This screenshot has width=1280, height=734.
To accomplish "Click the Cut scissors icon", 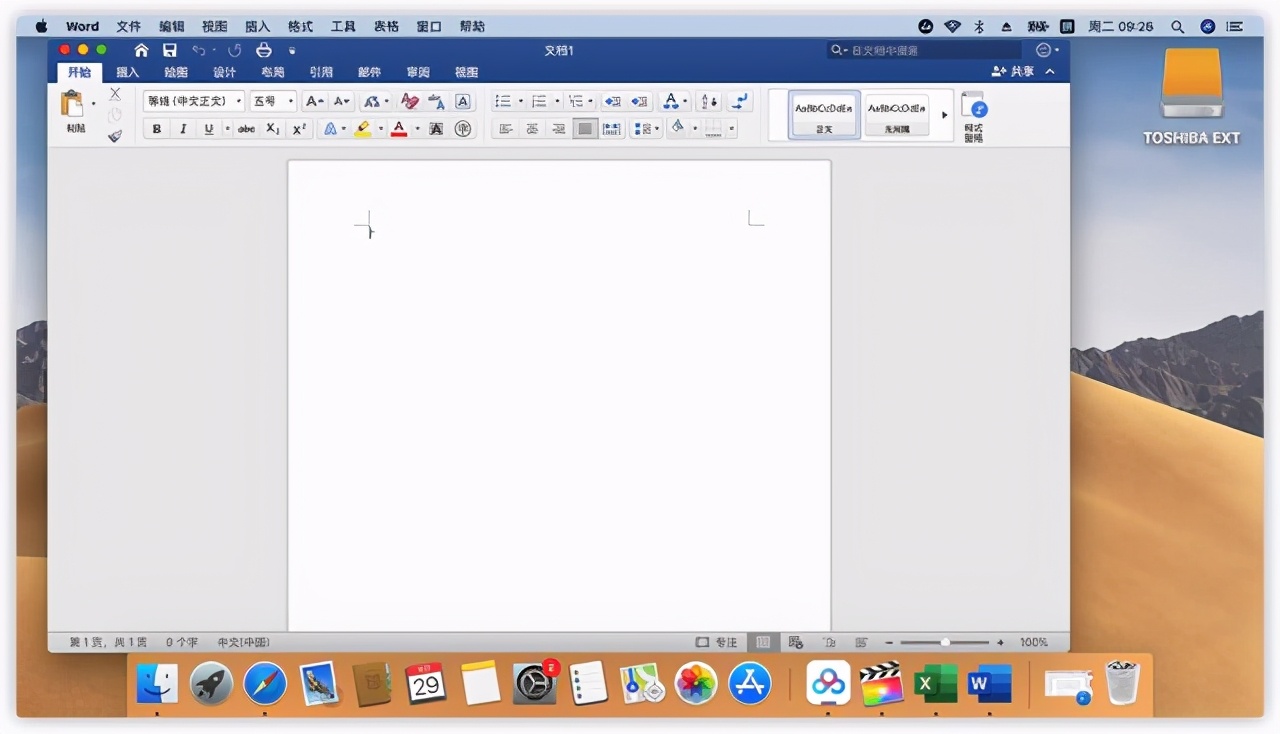I will (x=115, y=94).
